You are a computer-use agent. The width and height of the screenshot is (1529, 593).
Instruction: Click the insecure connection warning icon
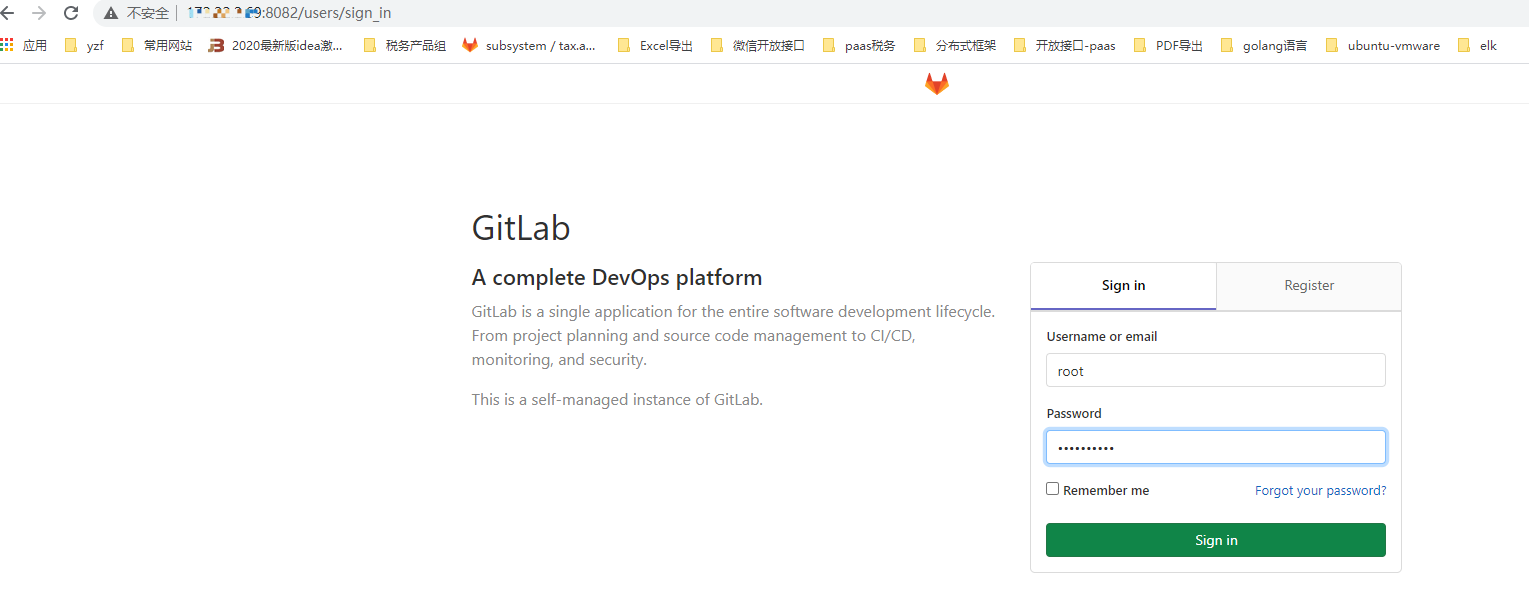tap(110, 13)
